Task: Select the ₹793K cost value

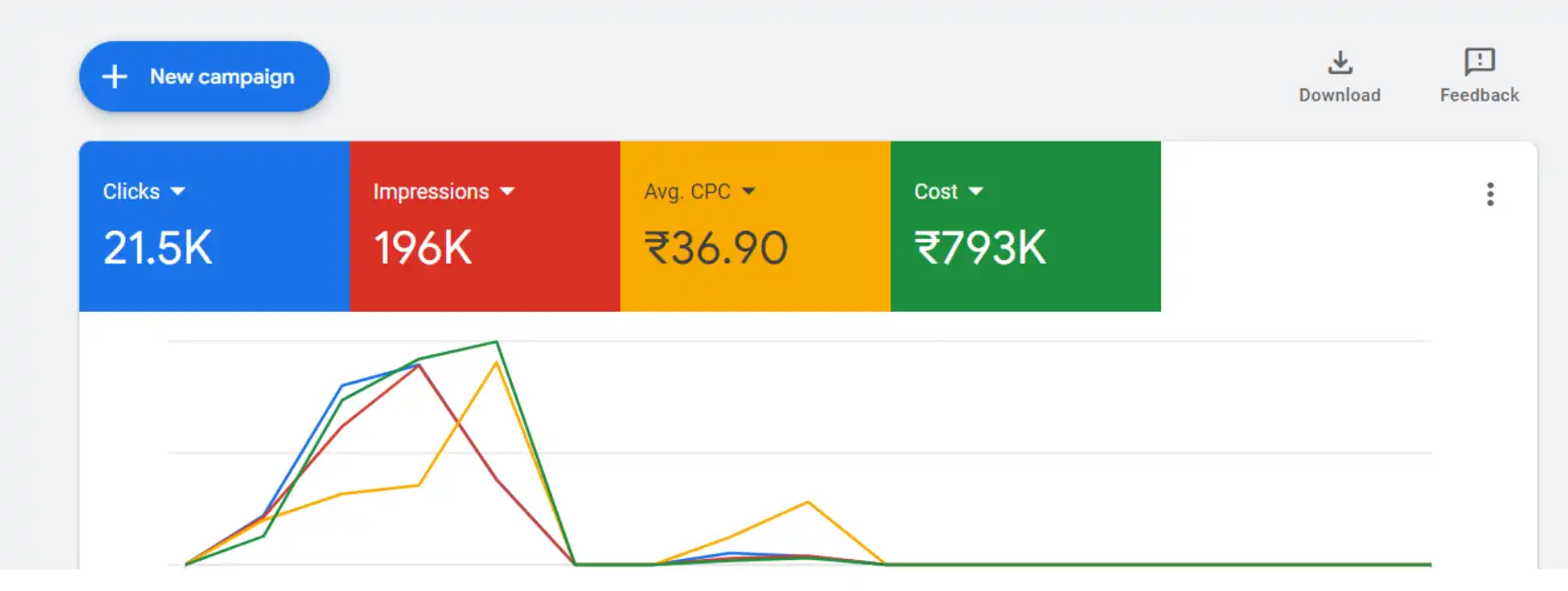Action: click(x=980, y=248)
